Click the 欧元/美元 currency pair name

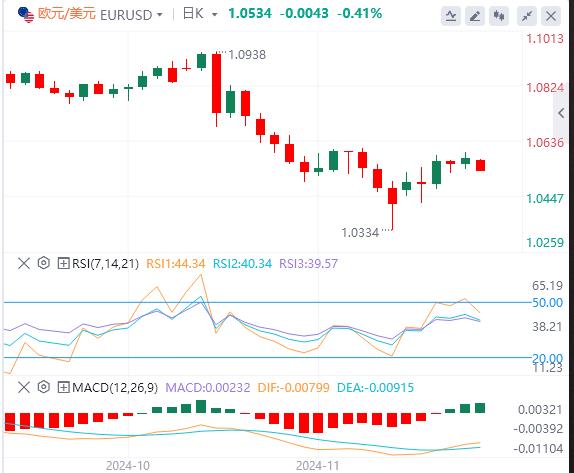click(67, 14)
